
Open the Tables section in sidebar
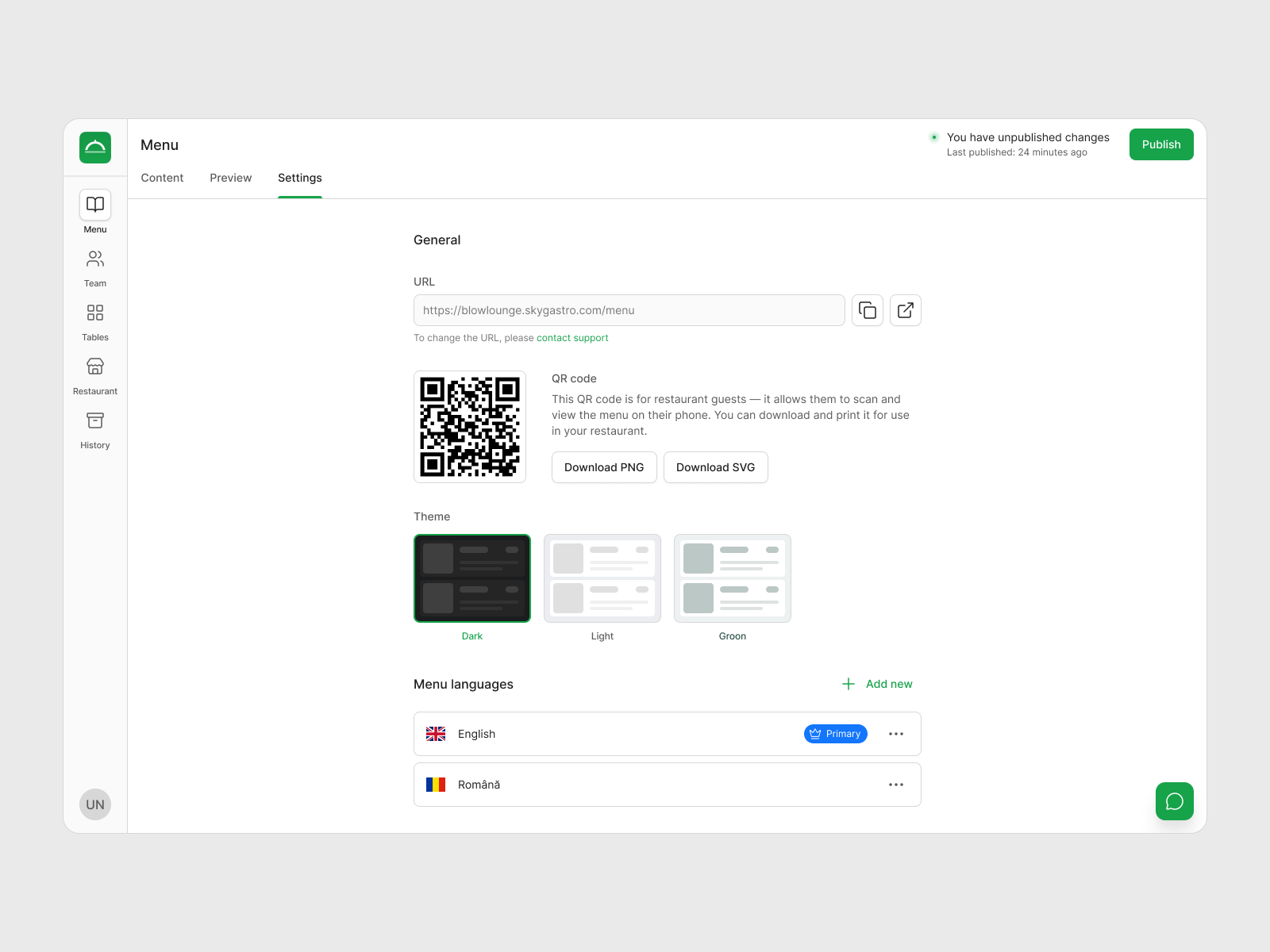coord(95,323)
